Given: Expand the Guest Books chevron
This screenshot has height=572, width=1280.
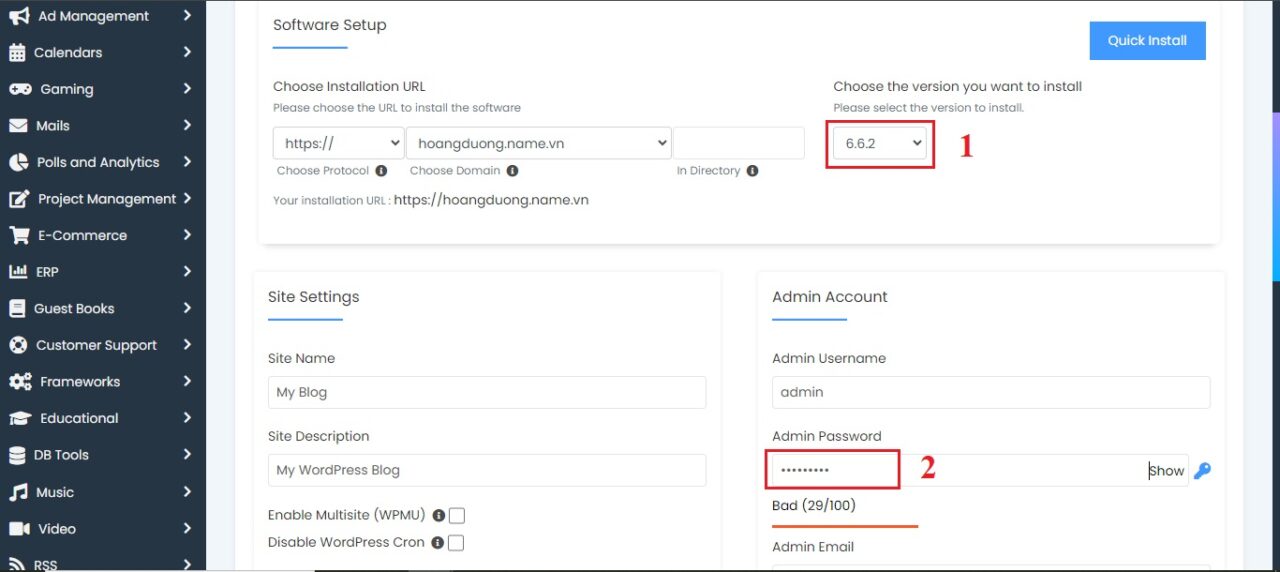Looking at the screenshot, I should [x=187, y=308].
